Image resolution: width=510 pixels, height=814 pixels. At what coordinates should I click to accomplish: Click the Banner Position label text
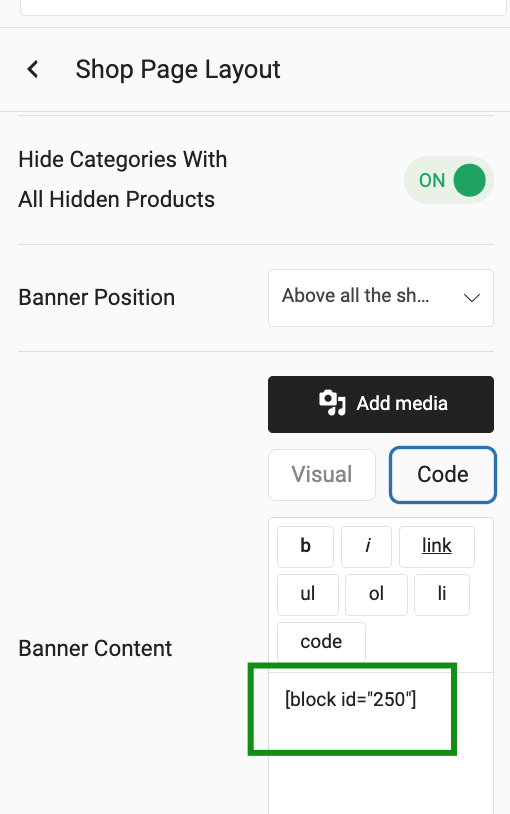[x=97, y=298]
